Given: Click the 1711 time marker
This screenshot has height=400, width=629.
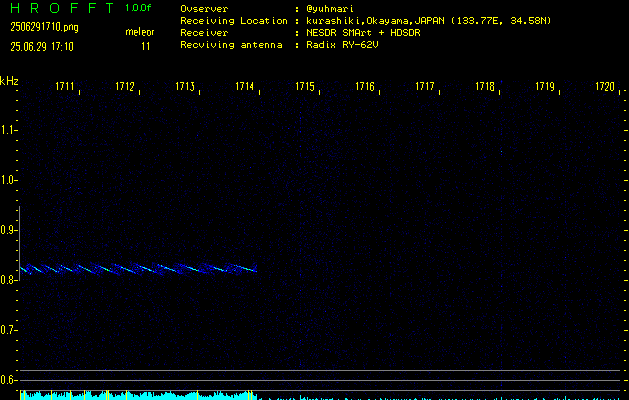Looking at the screenshot, I should [x=65, y=86].
